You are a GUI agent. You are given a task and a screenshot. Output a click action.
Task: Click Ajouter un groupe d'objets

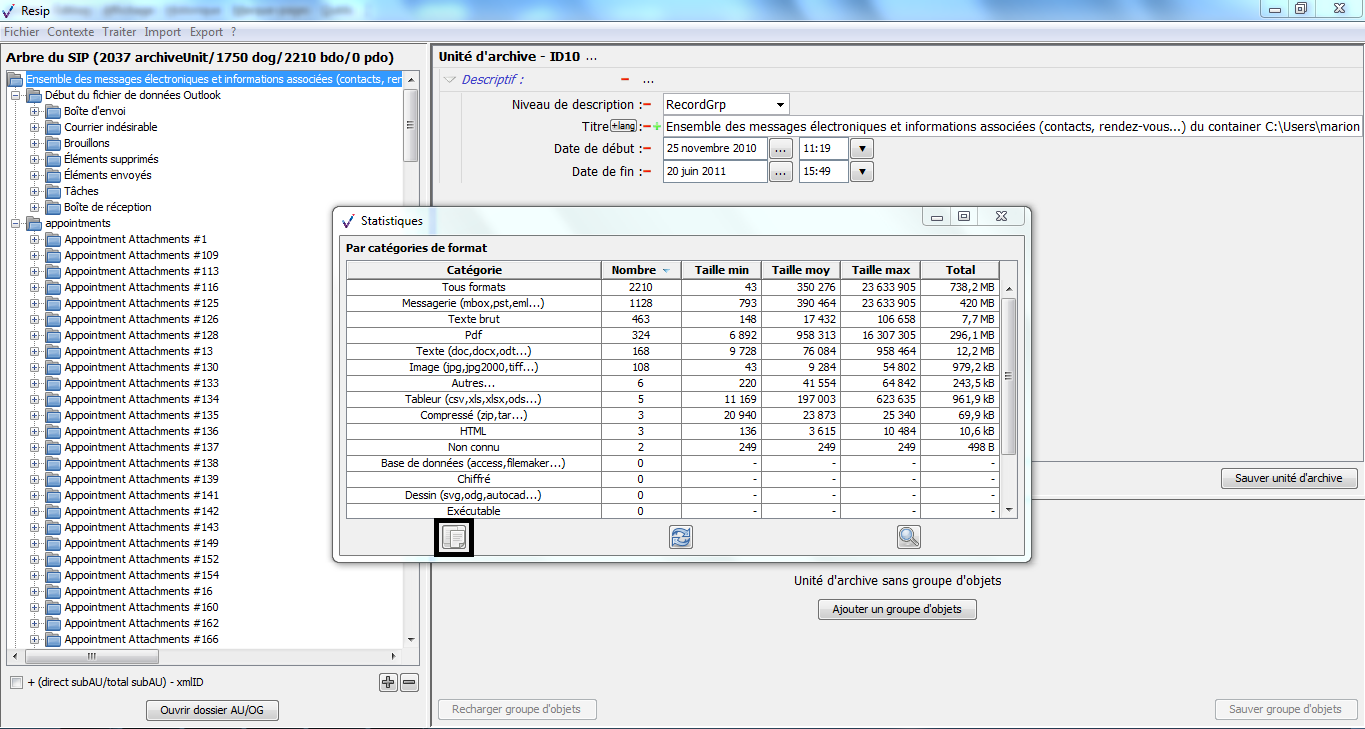(x=896, y=609)
